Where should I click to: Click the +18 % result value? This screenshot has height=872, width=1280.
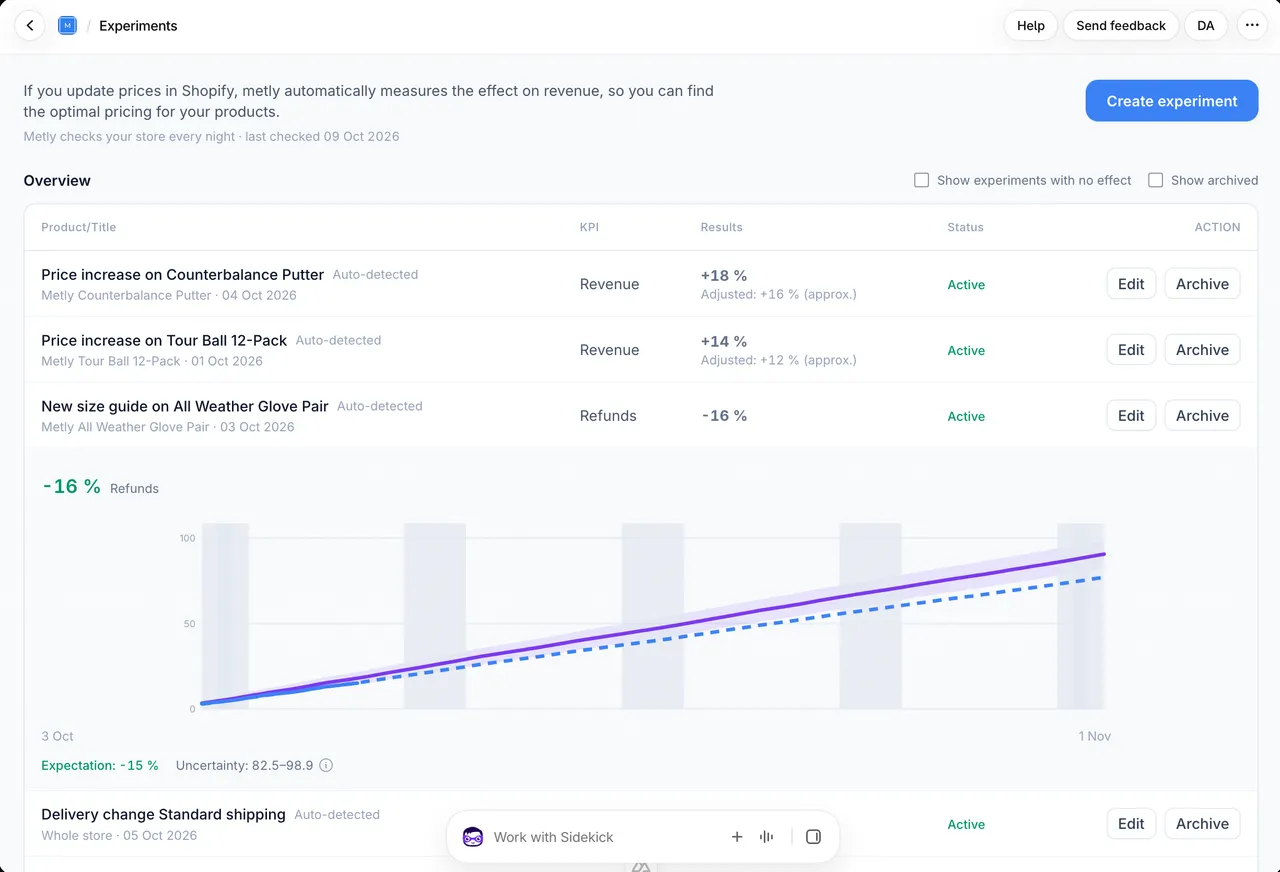(724, 275)
